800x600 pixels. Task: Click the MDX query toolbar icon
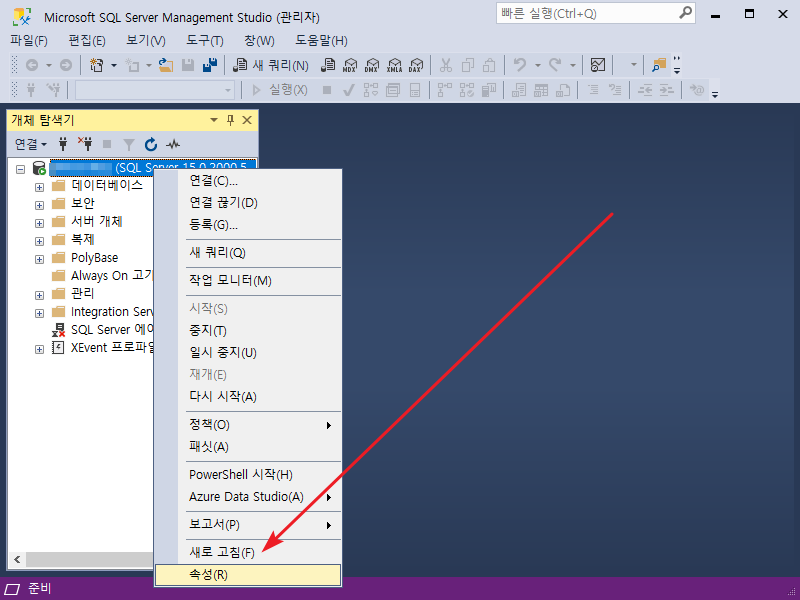(x=350, y=65)
